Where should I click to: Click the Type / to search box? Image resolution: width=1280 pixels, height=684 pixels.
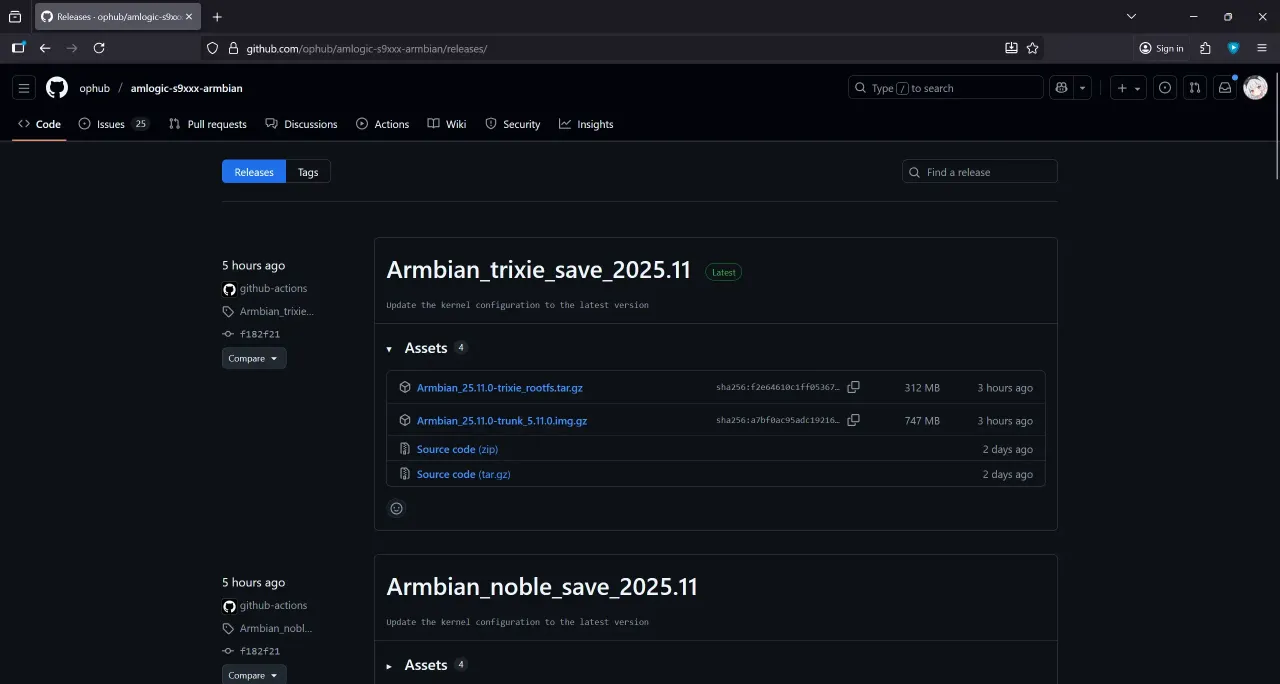click(x=946, y=88)
